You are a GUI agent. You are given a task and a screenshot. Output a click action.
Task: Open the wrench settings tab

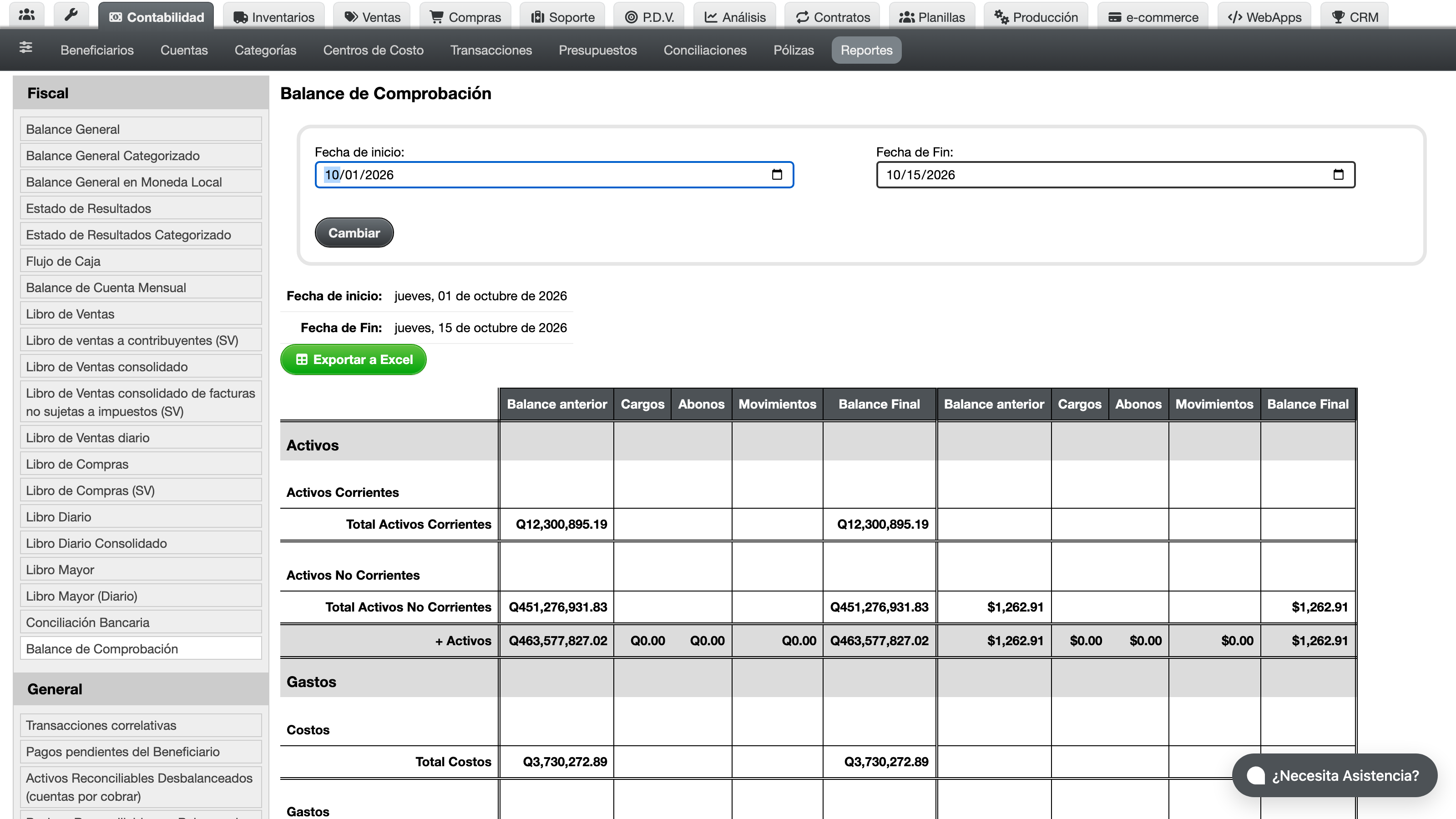point(71,15)
